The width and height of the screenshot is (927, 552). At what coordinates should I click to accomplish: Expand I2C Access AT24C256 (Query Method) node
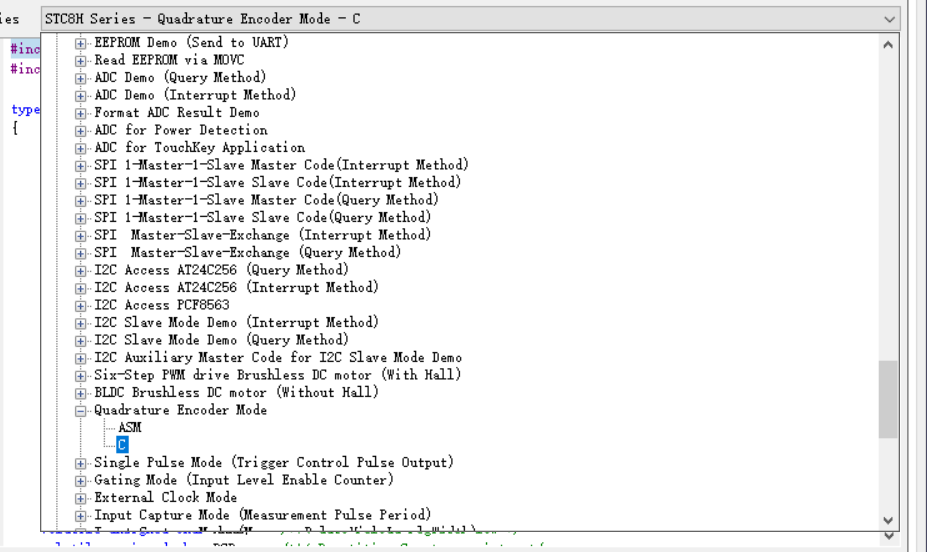coord(80,271)
